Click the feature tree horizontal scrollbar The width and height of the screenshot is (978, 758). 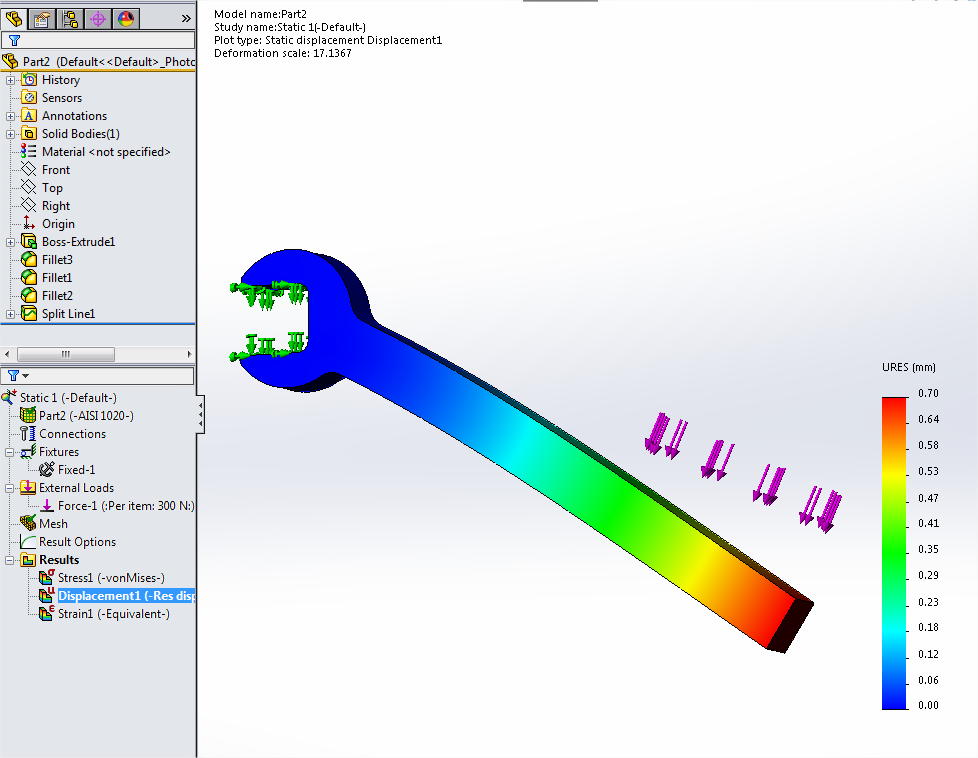click(65, 354)
